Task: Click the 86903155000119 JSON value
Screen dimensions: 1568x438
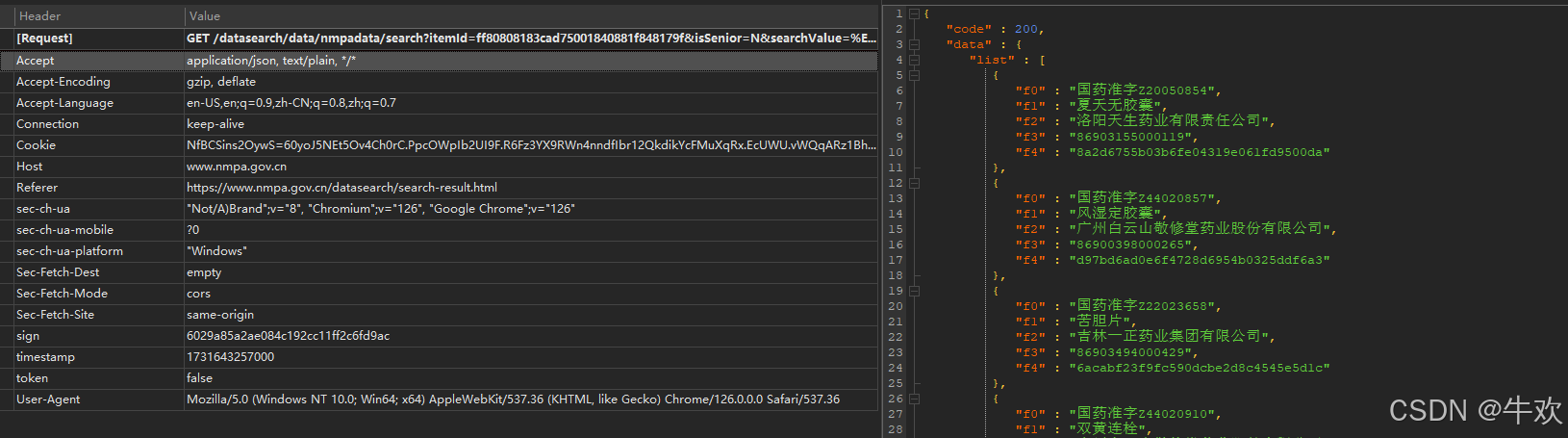Action: click(x=1133, y=137)
